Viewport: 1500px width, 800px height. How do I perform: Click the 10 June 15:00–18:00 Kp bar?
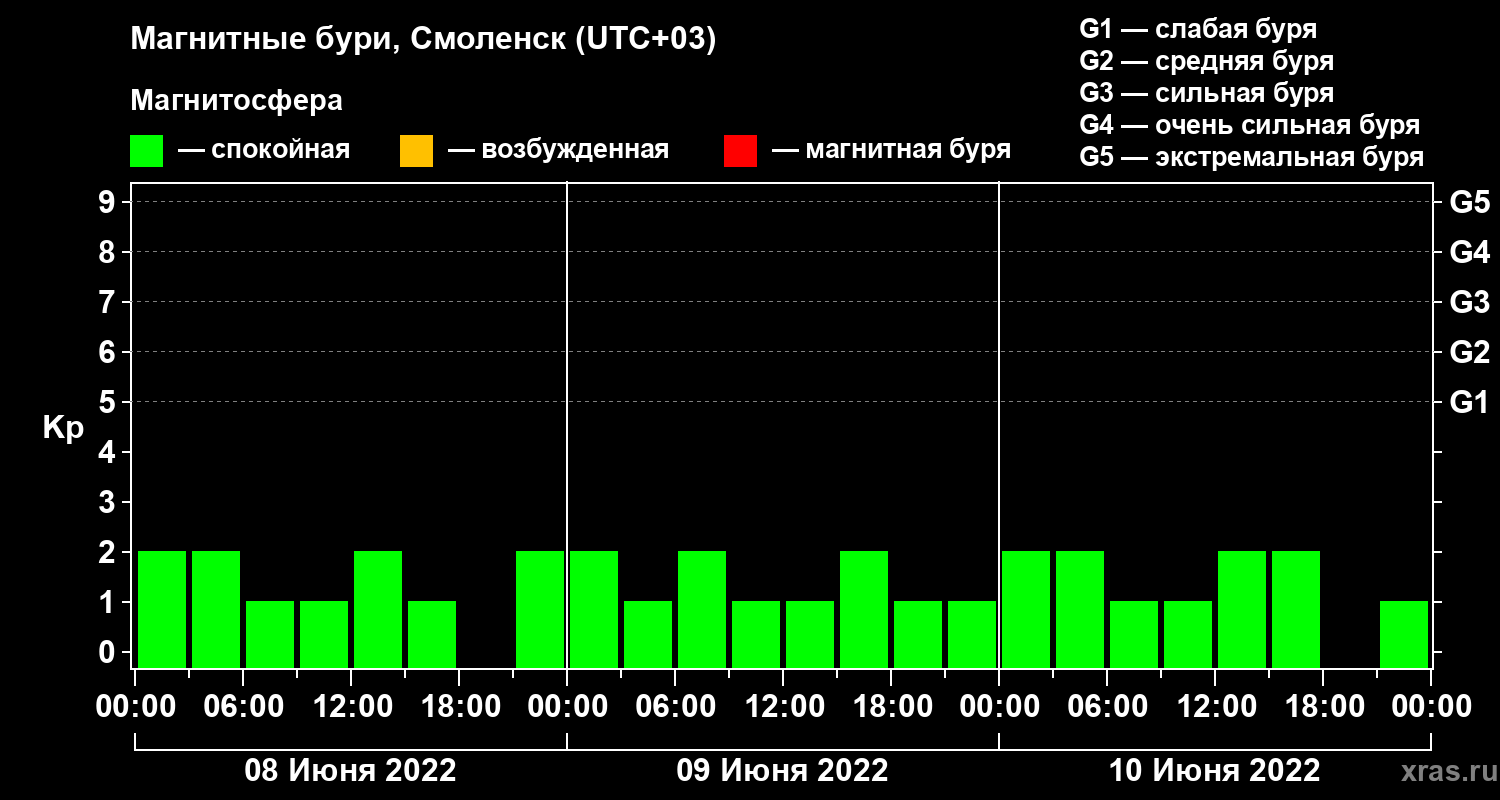(x=1296, y=609)
